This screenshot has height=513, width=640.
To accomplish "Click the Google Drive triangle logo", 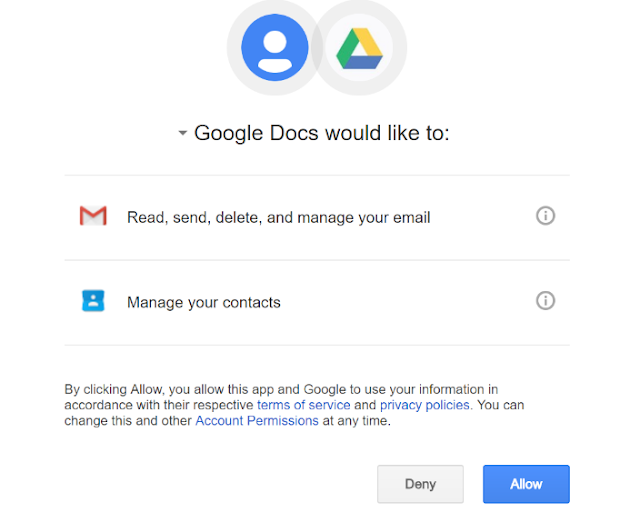I will tap(359, 48).
